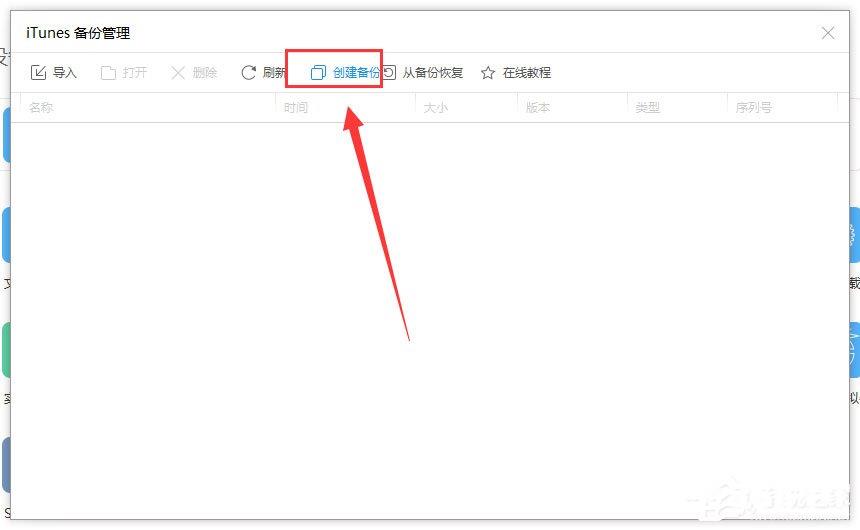Close the iTunes 备份管理 dialog
Image resolution: width=860 pixels, height=530 pixels.
[828, 33]
